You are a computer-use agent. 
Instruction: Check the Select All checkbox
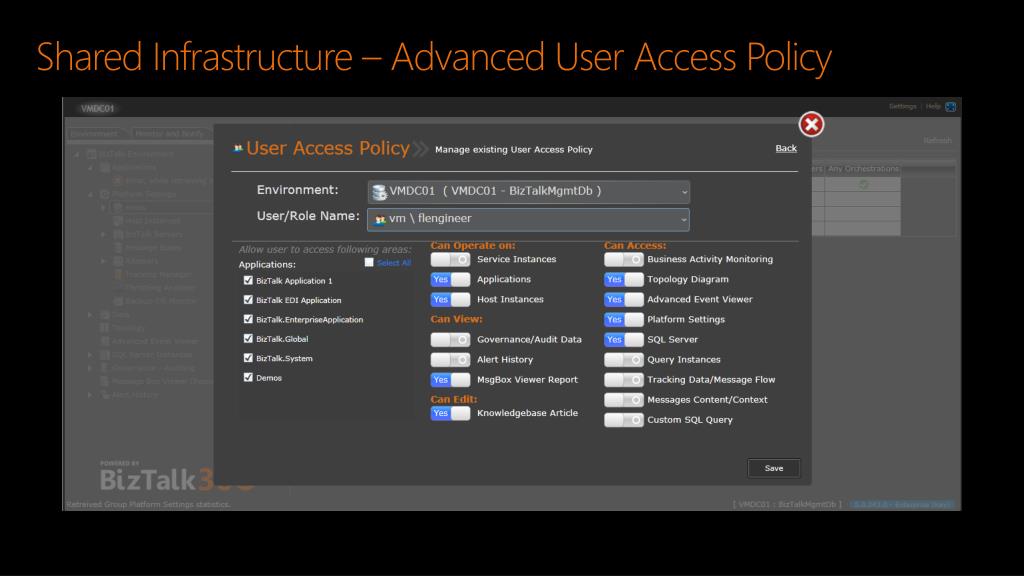click(x=369, y=263)
